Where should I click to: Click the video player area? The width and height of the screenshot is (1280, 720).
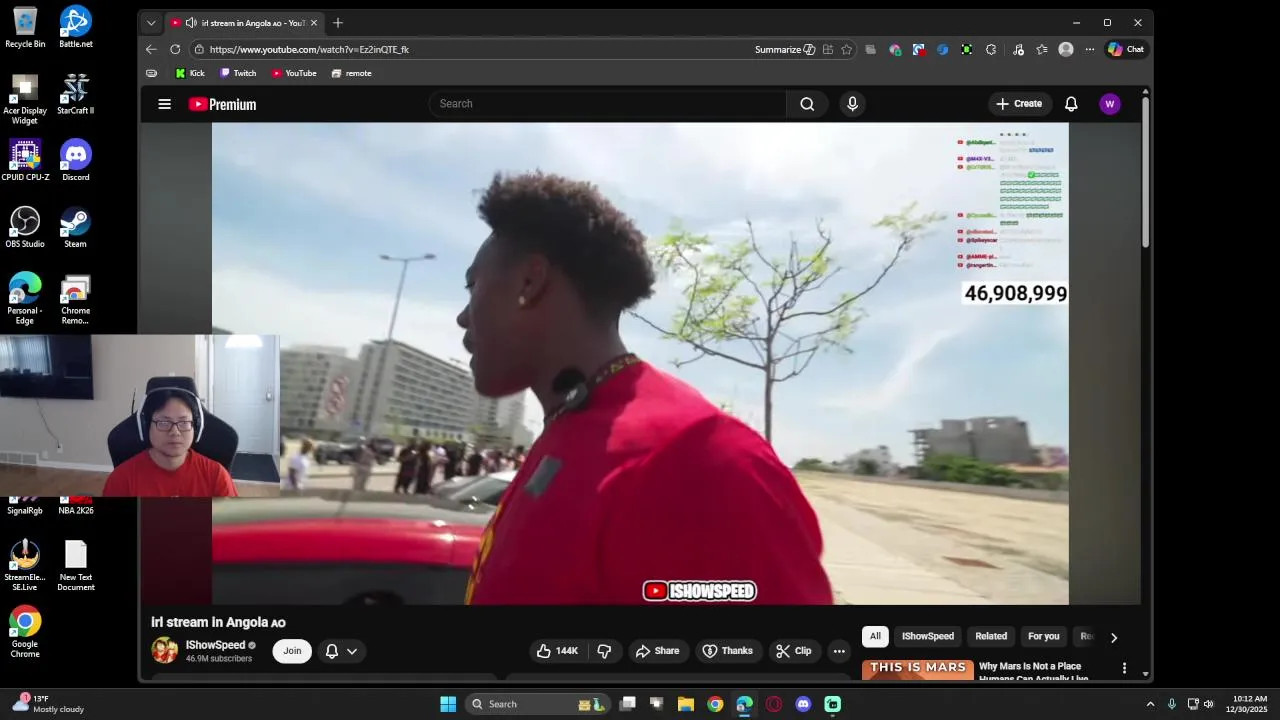click(640, 363)
